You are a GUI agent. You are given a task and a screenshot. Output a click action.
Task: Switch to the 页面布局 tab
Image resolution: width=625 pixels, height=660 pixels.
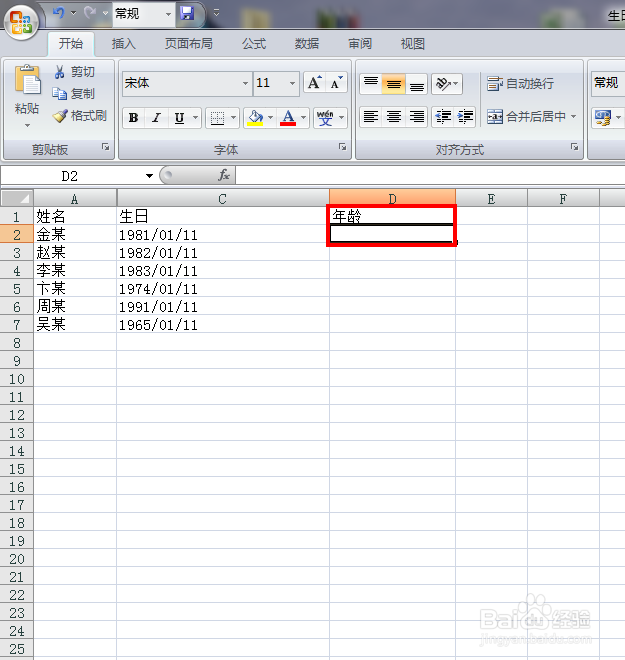click(189, 43)
